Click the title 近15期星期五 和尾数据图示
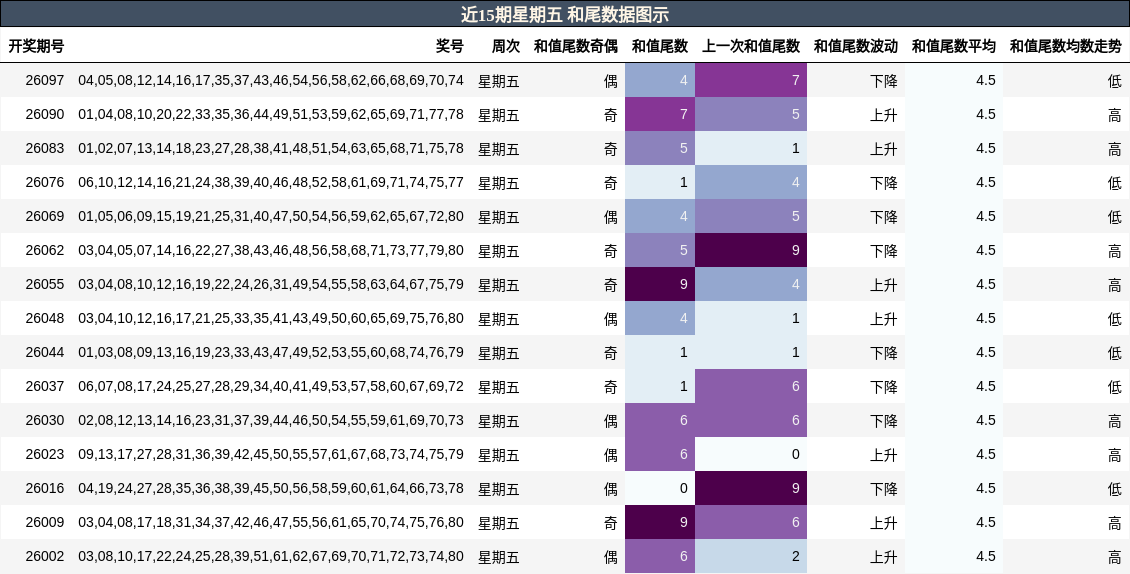Viewport: 1130px width, 574px height. point(564,14)
